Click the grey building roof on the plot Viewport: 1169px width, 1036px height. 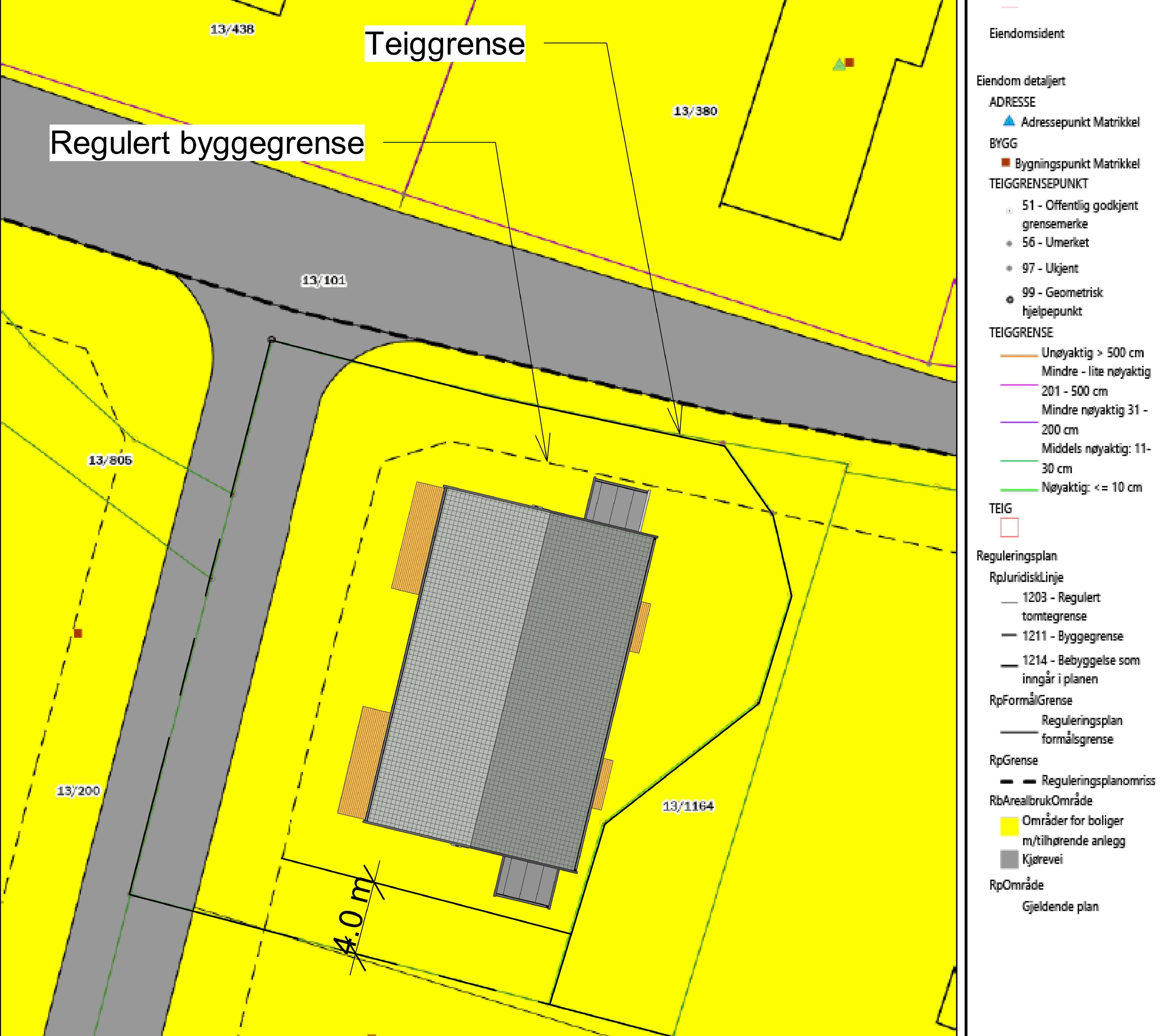[509, 675]
